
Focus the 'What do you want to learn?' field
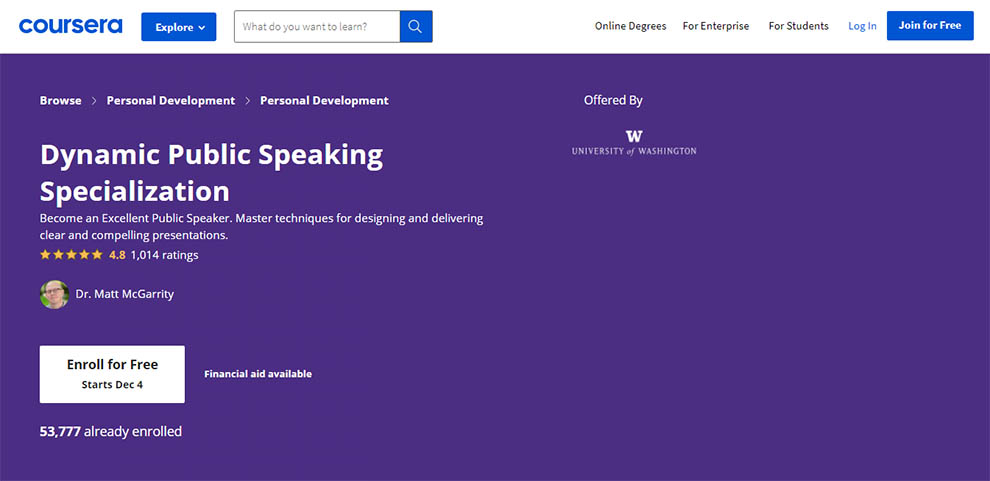[317, 27]
